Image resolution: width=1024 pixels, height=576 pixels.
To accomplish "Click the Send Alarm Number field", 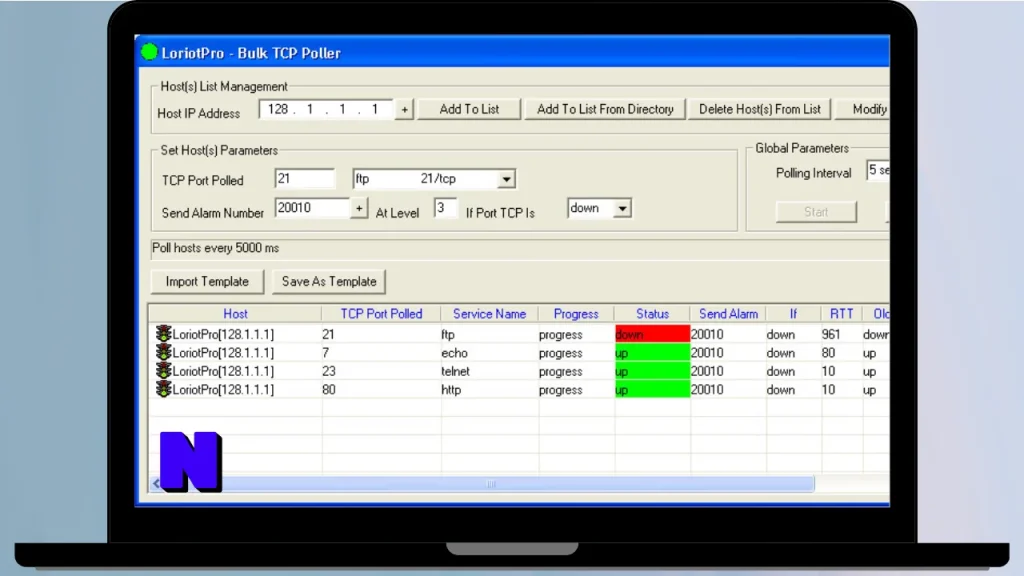I will click(313, 208).
